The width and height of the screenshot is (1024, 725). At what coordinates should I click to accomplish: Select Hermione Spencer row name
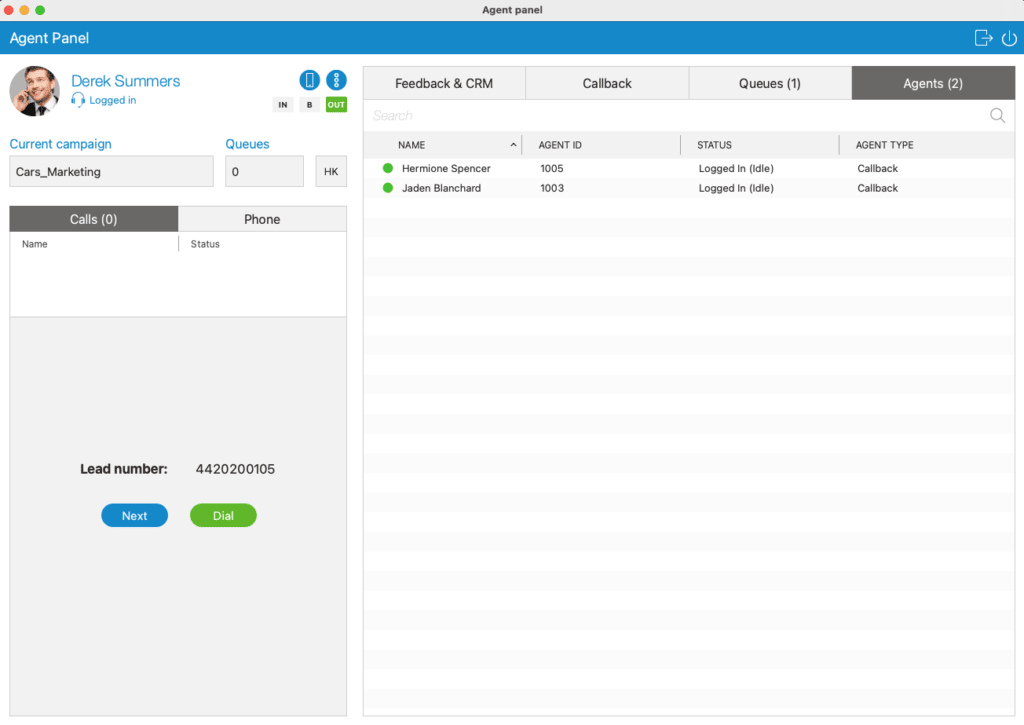pyautogui.click(x=446, y=169)
